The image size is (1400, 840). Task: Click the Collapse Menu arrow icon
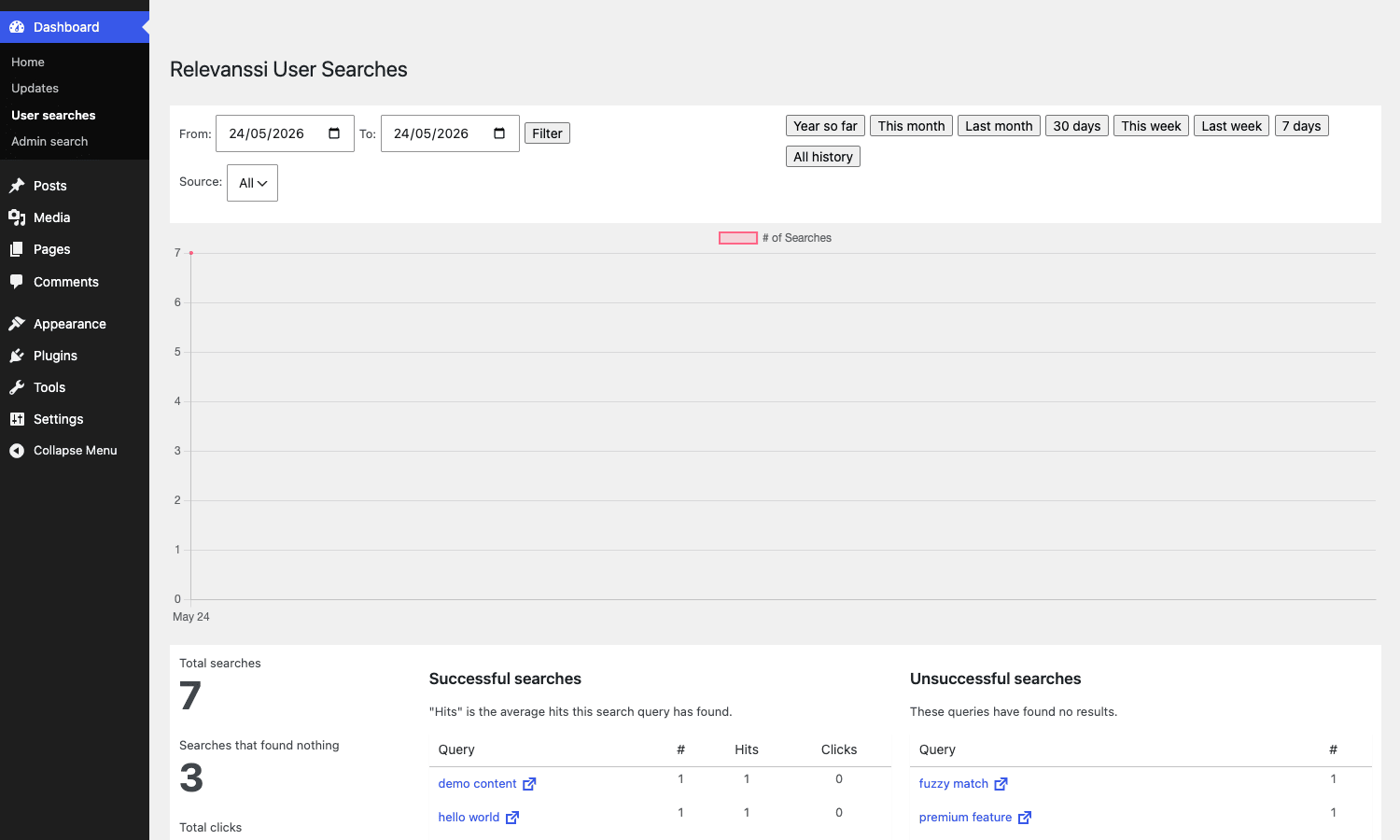[x=17, y=451]
